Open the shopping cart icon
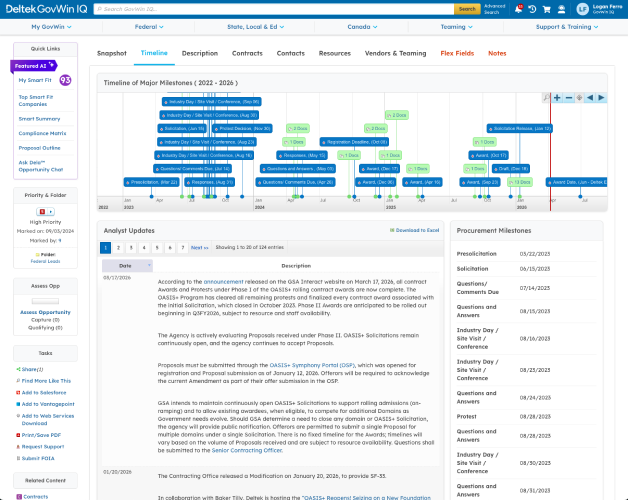Viewport: 628px width, 500px height. pos(546,9)
